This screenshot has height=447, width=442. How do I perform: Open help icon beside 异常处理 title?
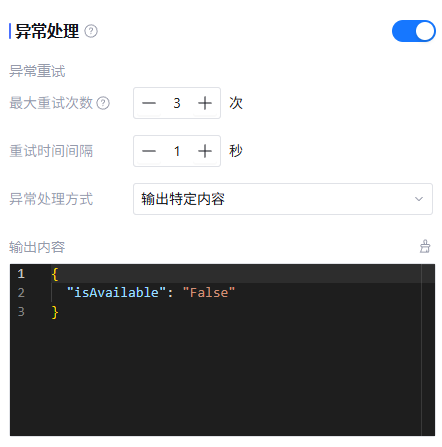91,31
